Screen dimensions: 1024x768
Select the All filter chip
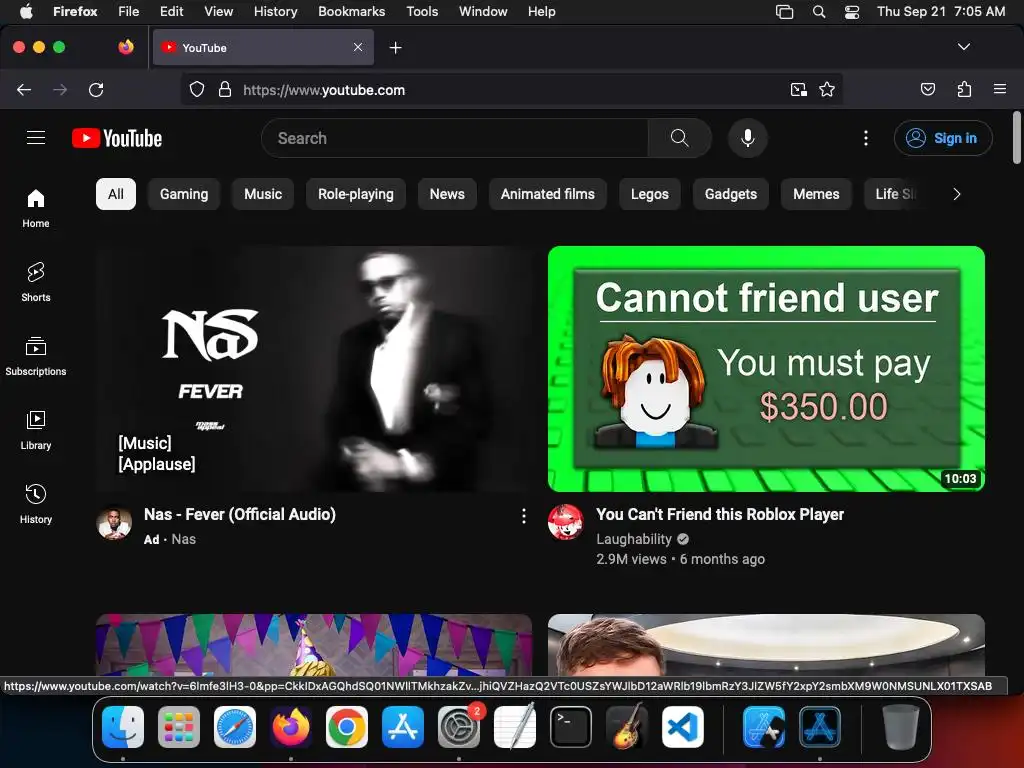116,194
